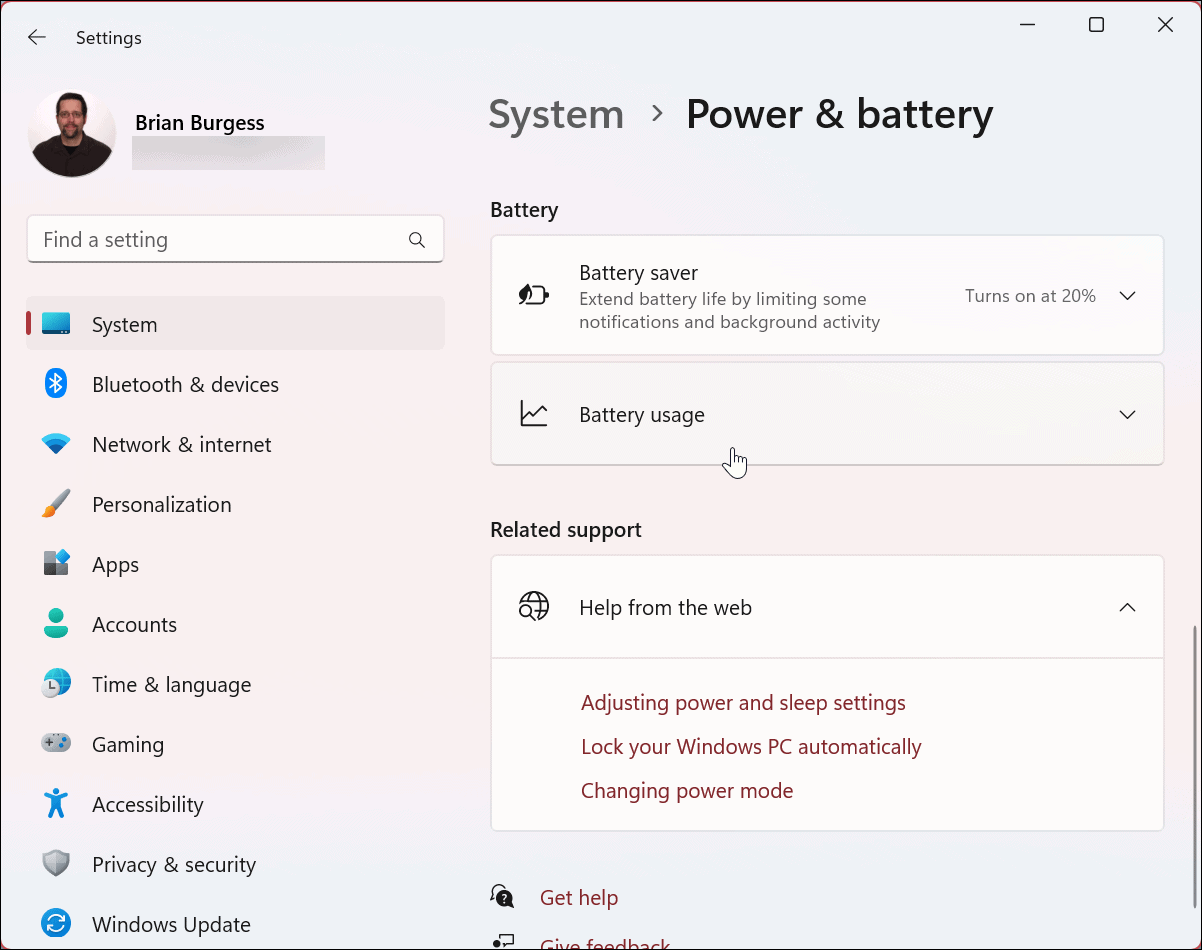1202x950 pixels.
Task: Select Accounts in the sidebar
Action: point(236,624)
